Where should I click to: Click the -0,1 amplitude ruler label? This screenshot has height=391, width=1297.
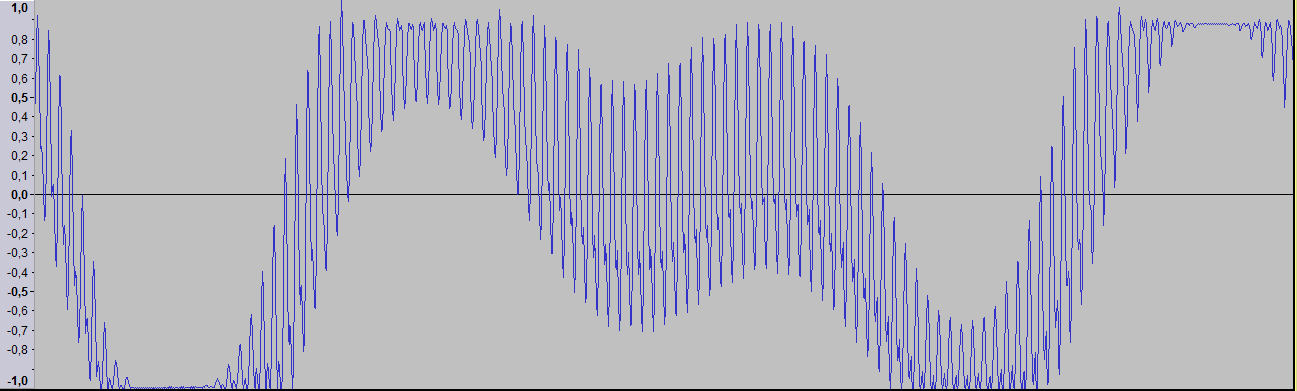(x=18, y=214)
